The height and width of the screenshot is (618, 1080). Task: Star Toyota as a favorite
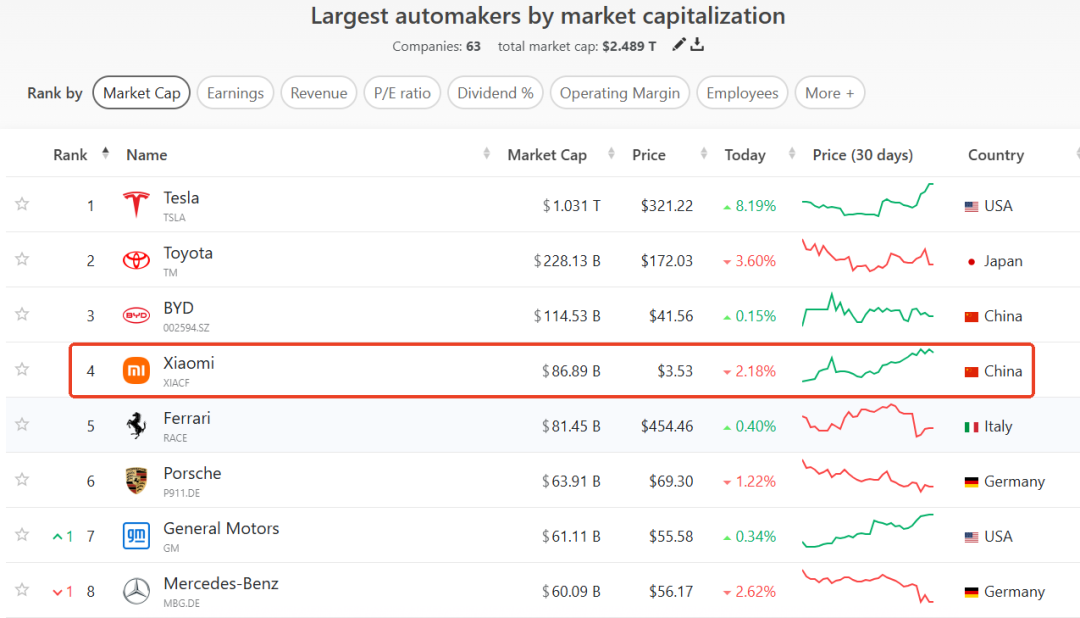(22, 259)
